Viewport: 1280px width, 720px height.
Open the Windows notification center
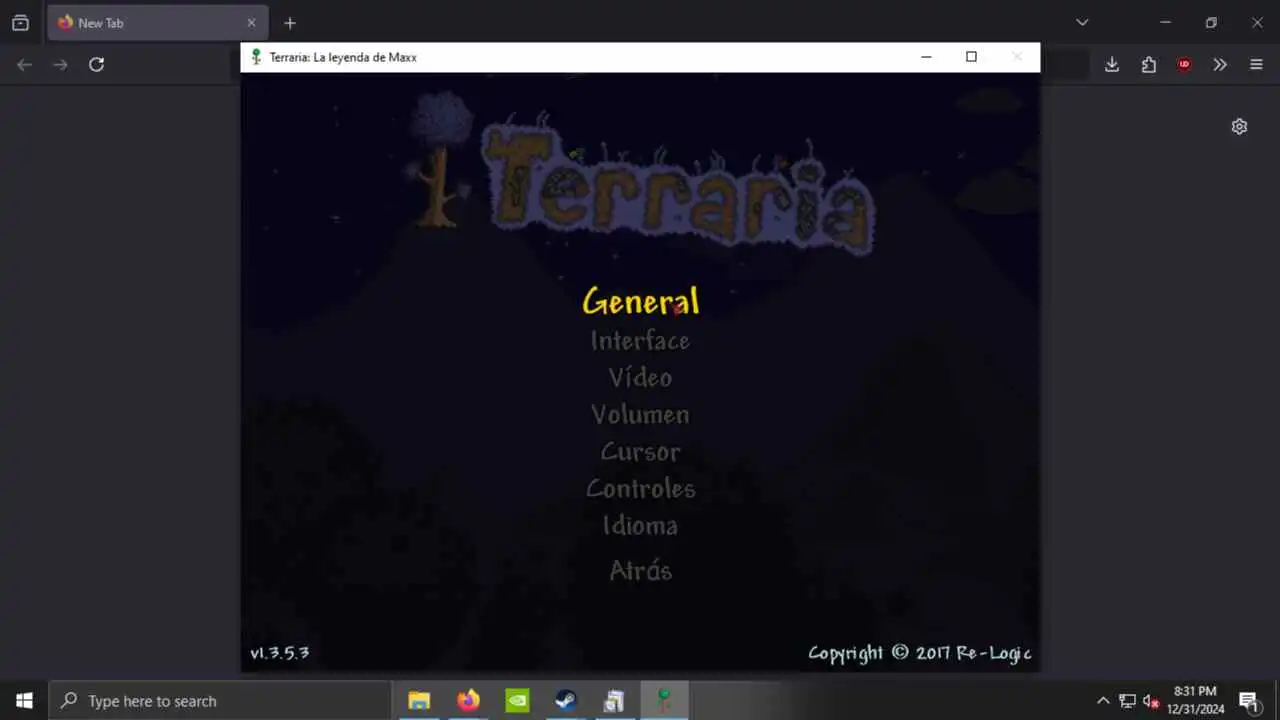pyautogui.click(x=1249, y=701)
